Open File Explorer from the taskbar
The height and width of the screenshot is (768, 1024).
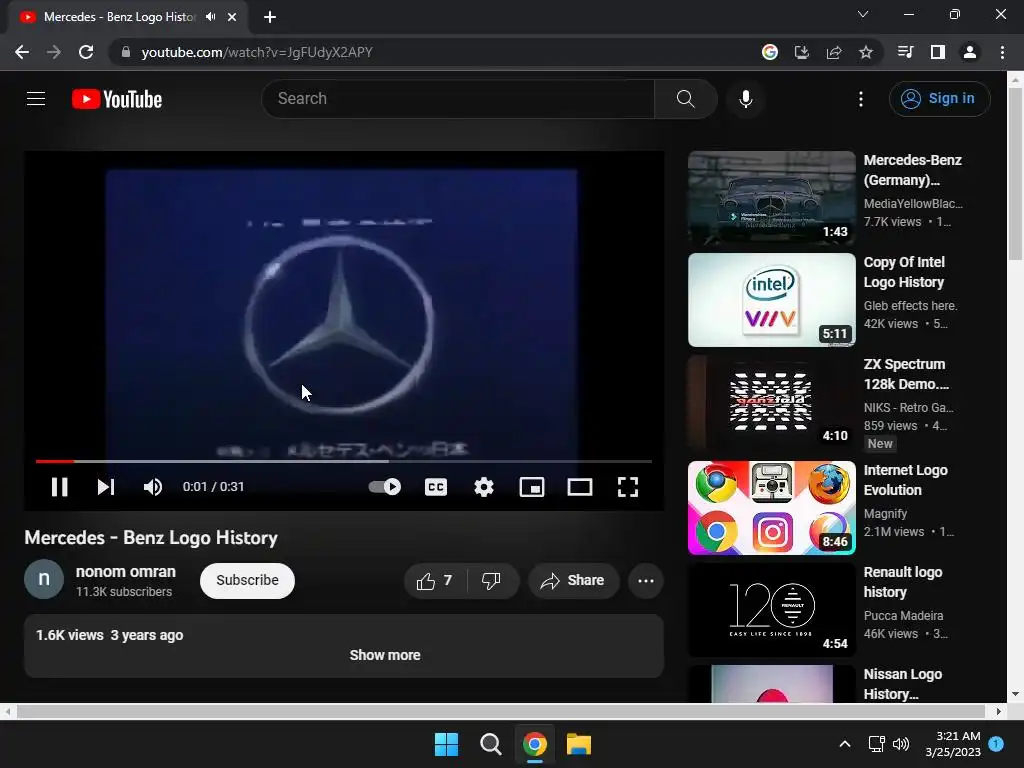(579, 744)
